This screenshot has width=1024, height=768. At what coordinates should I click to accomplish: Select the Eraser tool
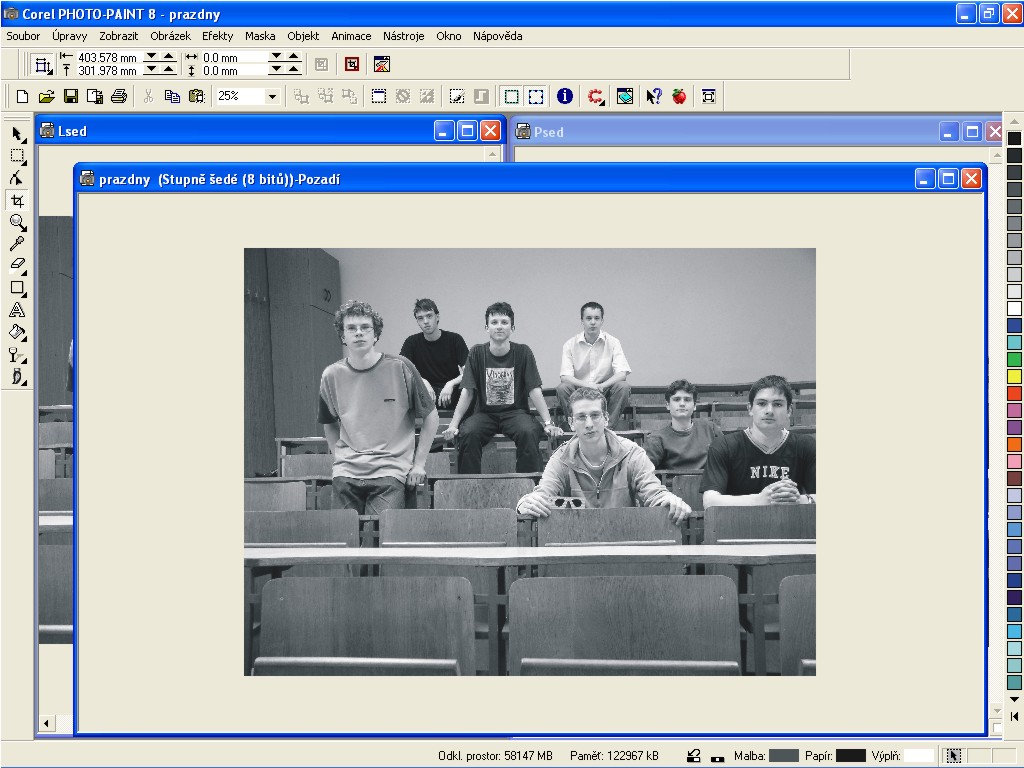(17, 264)
